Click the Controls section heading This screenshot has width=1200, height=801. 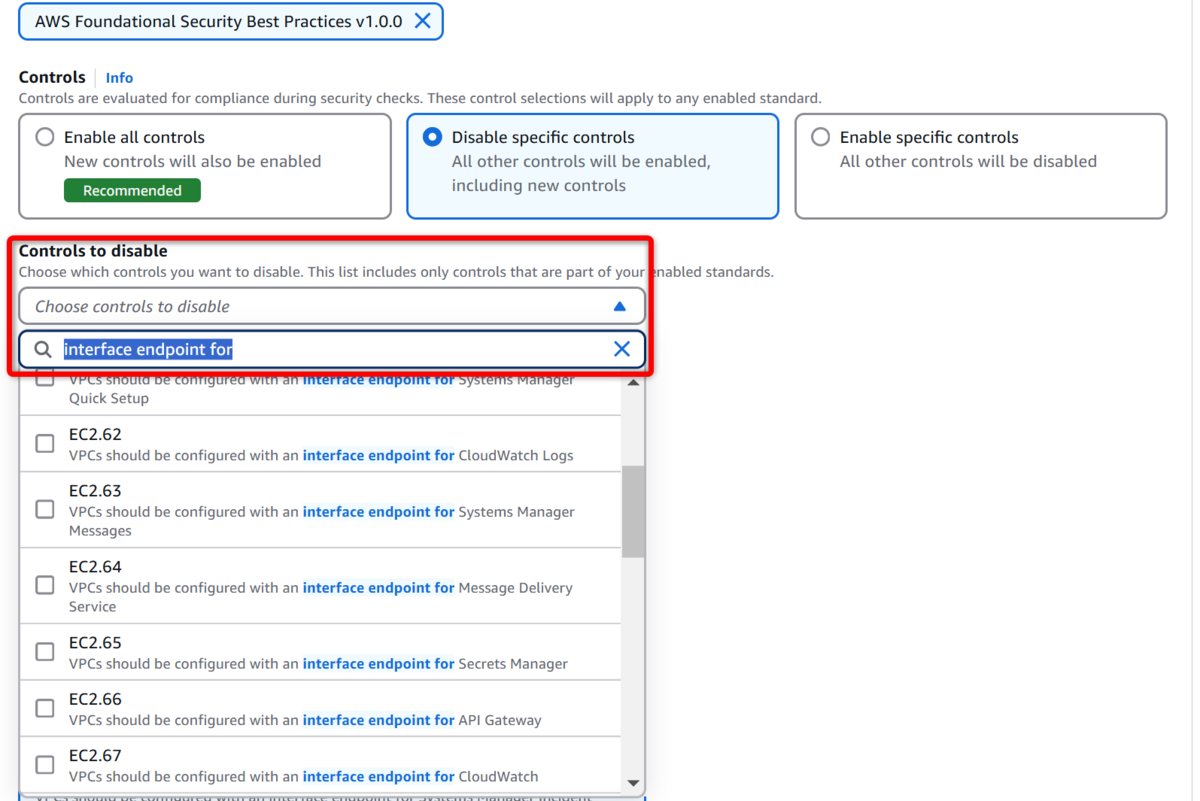click(52, 77)
